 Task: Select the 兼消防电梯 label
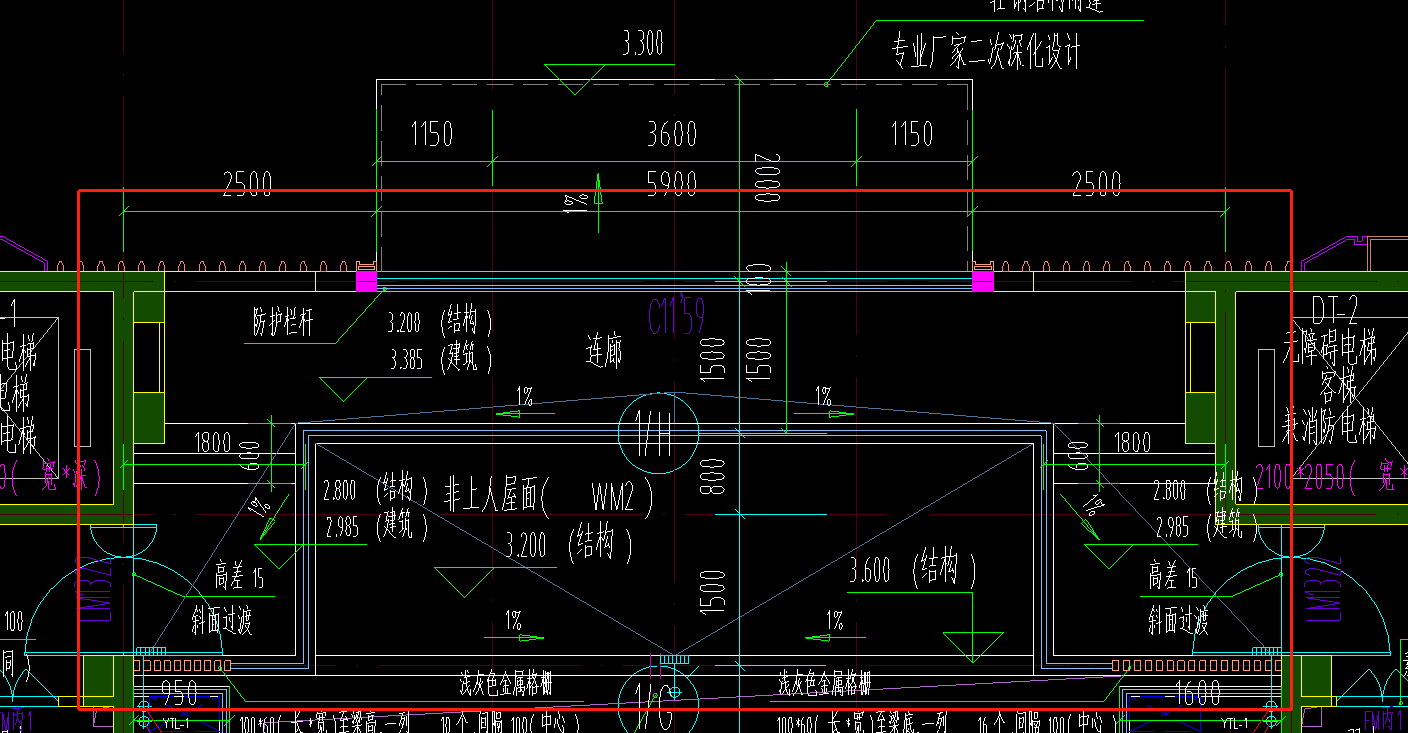(1331, 426)
